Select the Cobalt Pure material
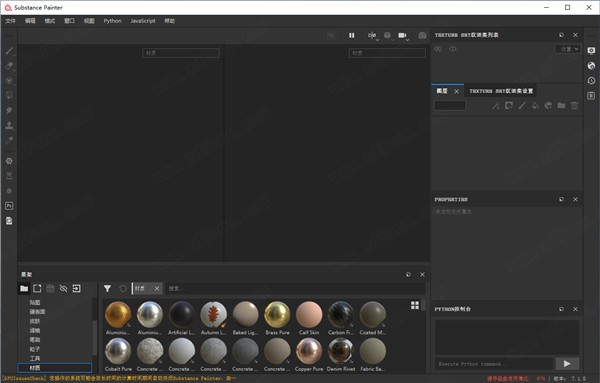The width and height of the screenshot is (600, 383). pyautogui.click(x=118, y=355)
